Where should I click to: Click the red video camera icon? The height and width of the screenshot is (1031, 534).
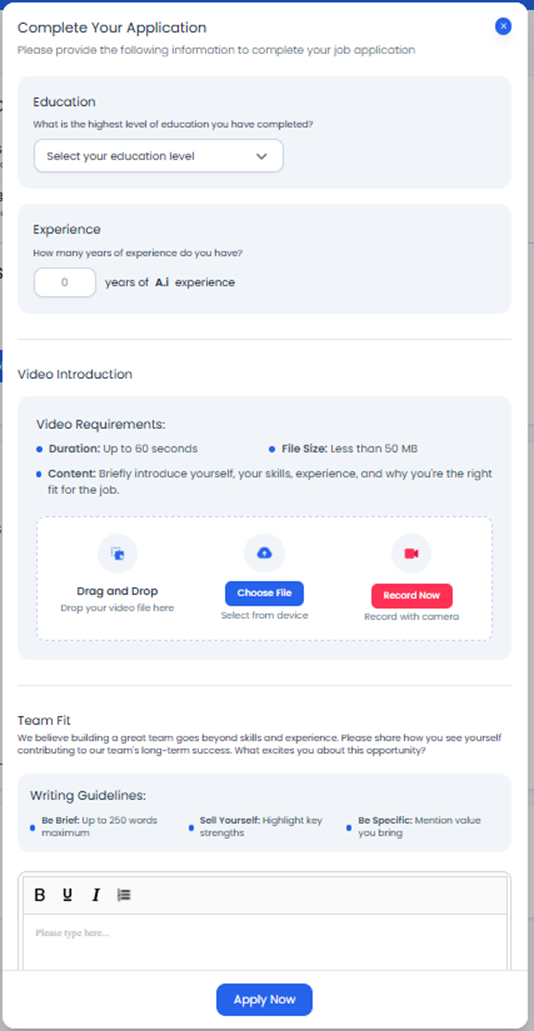pos(412,554)
